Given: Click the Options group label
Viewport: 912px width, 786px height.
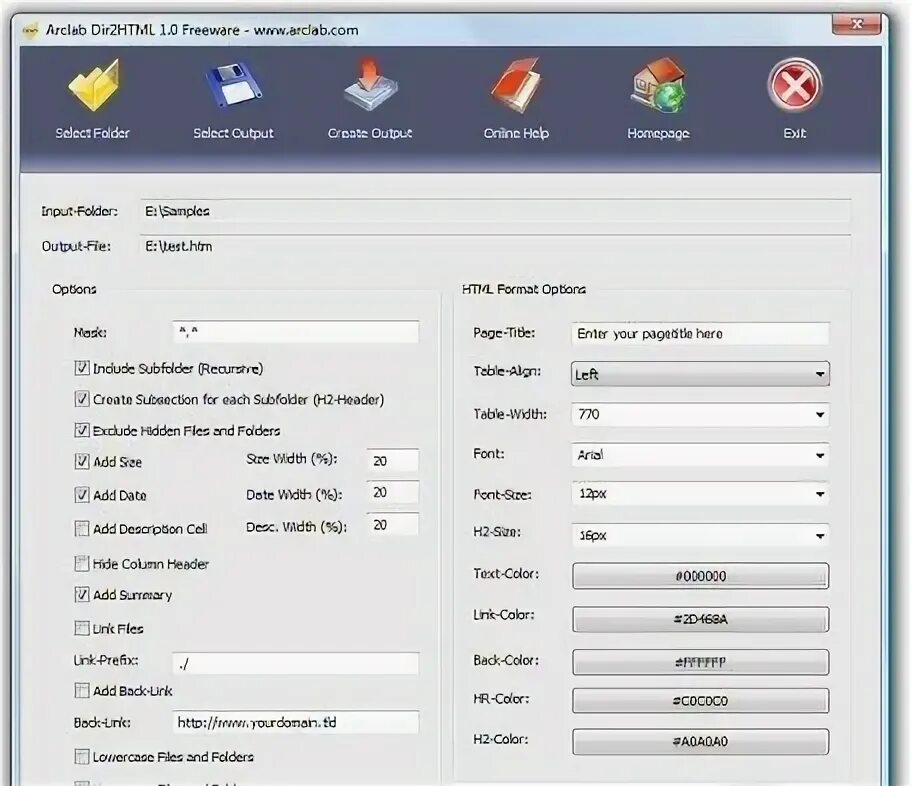Looking at the screenshot, I should 74,289.
